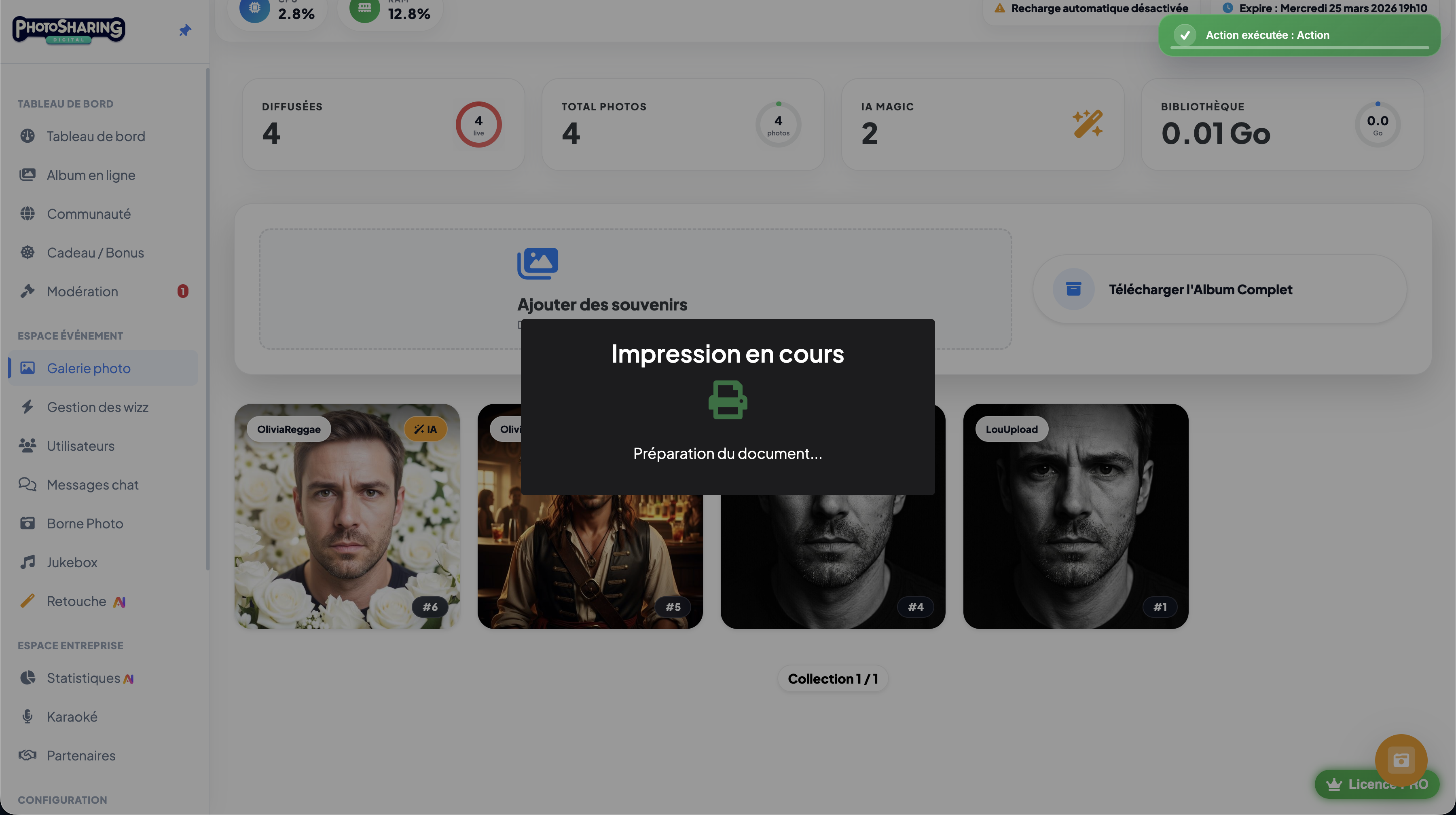The width and height of the screenshot is (1456, 815).
Task: Open OliviaReggae photo #6 thumbnail
Action: [x=347, y=516]
